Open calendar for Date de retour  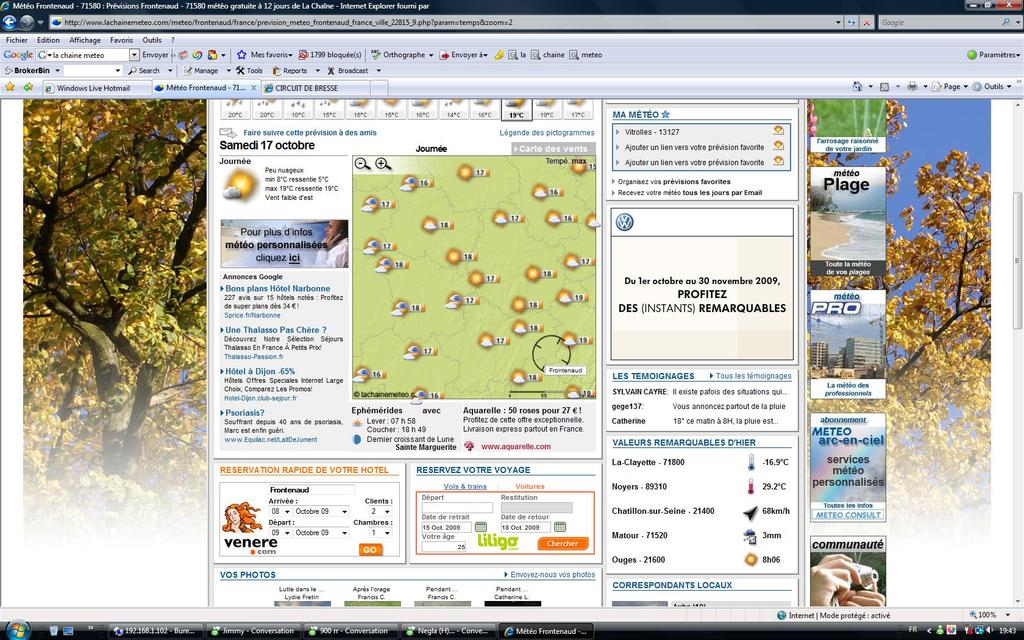point(560,527)
